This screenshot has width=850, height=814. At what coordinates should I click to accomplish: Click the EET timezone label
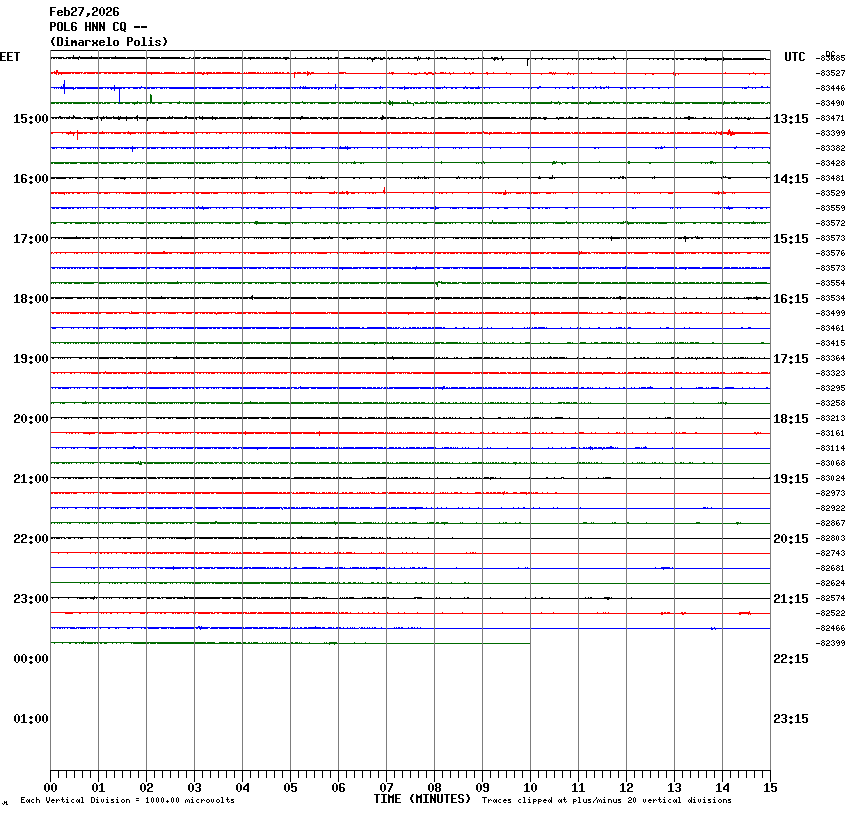(10, 57)
